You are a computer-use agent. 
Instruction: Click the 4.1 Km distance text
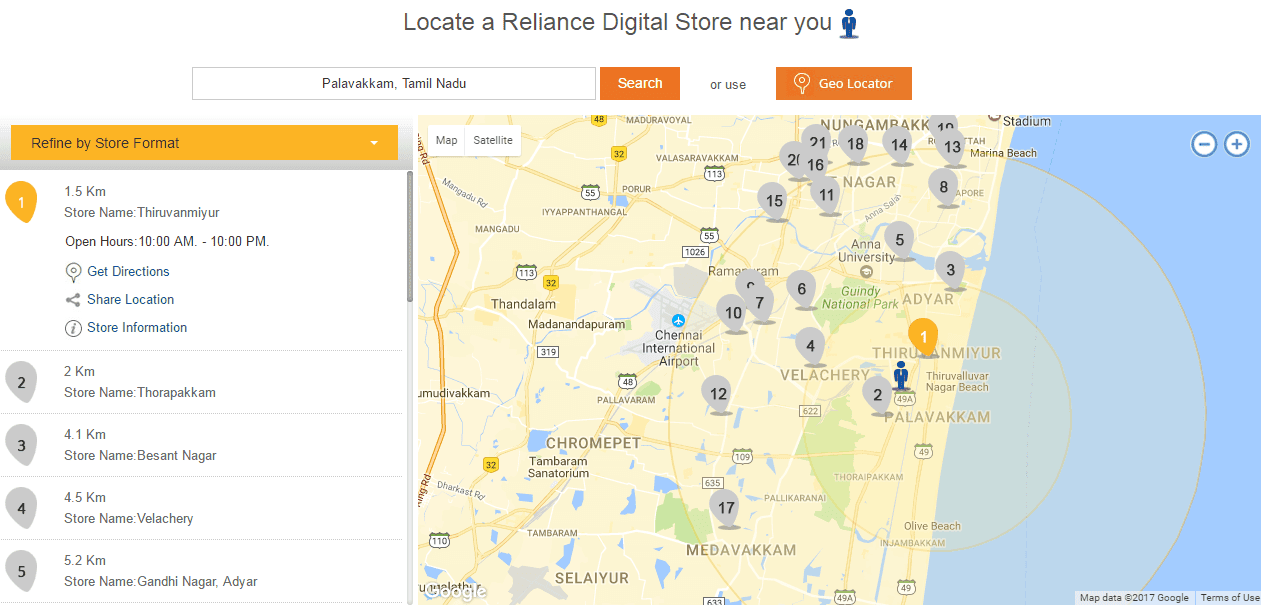[x=85, y=434]
